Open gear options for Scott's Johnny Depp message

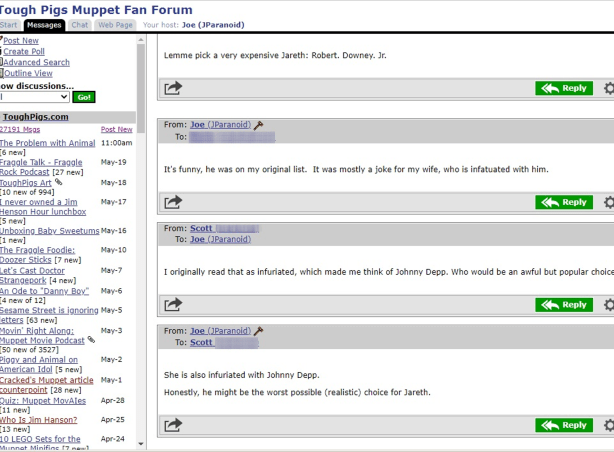pos(609,305)
